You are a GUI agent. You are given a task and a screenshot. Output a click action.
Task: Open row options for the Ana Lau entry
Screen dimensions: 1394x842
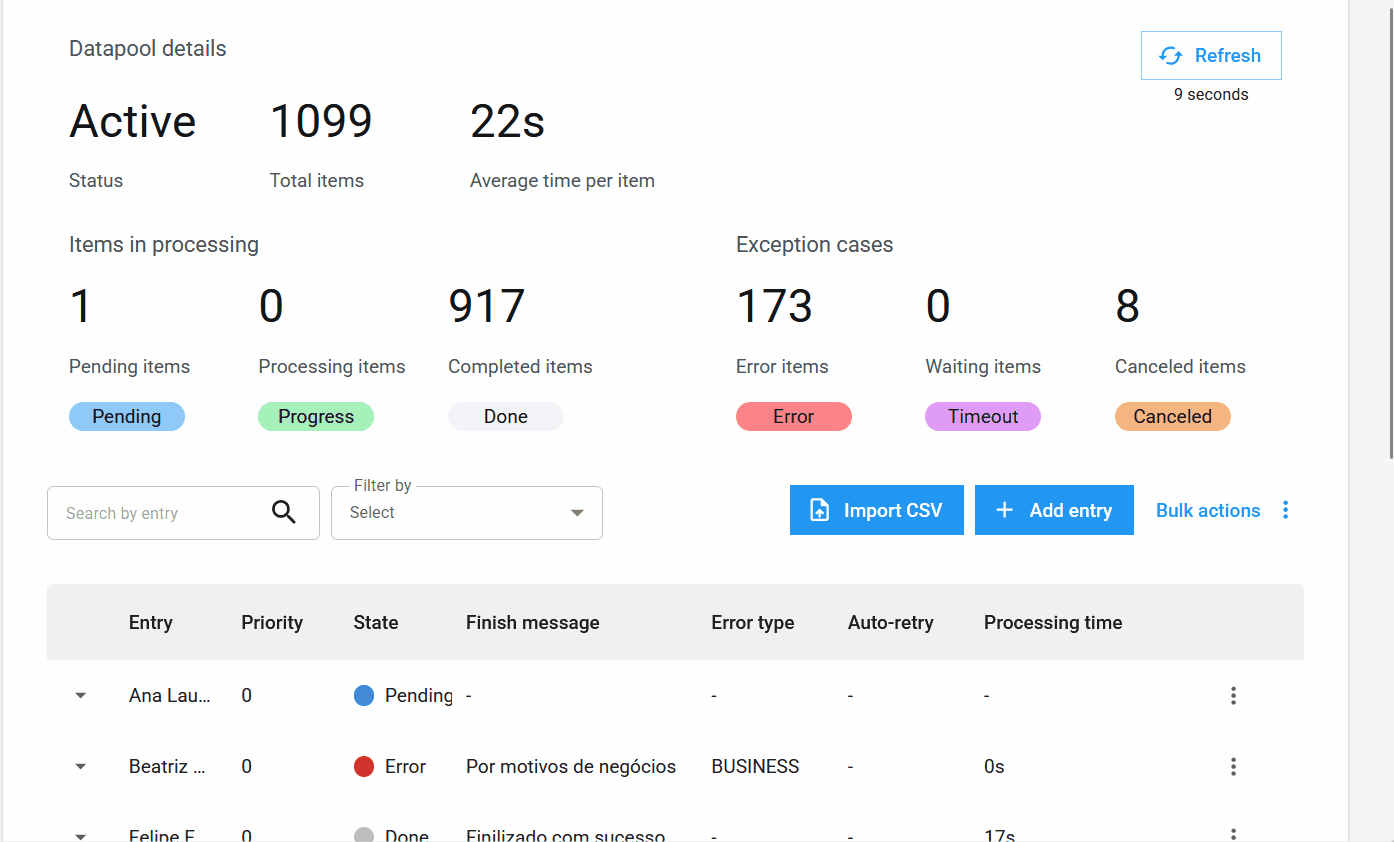coord(1233,695)
